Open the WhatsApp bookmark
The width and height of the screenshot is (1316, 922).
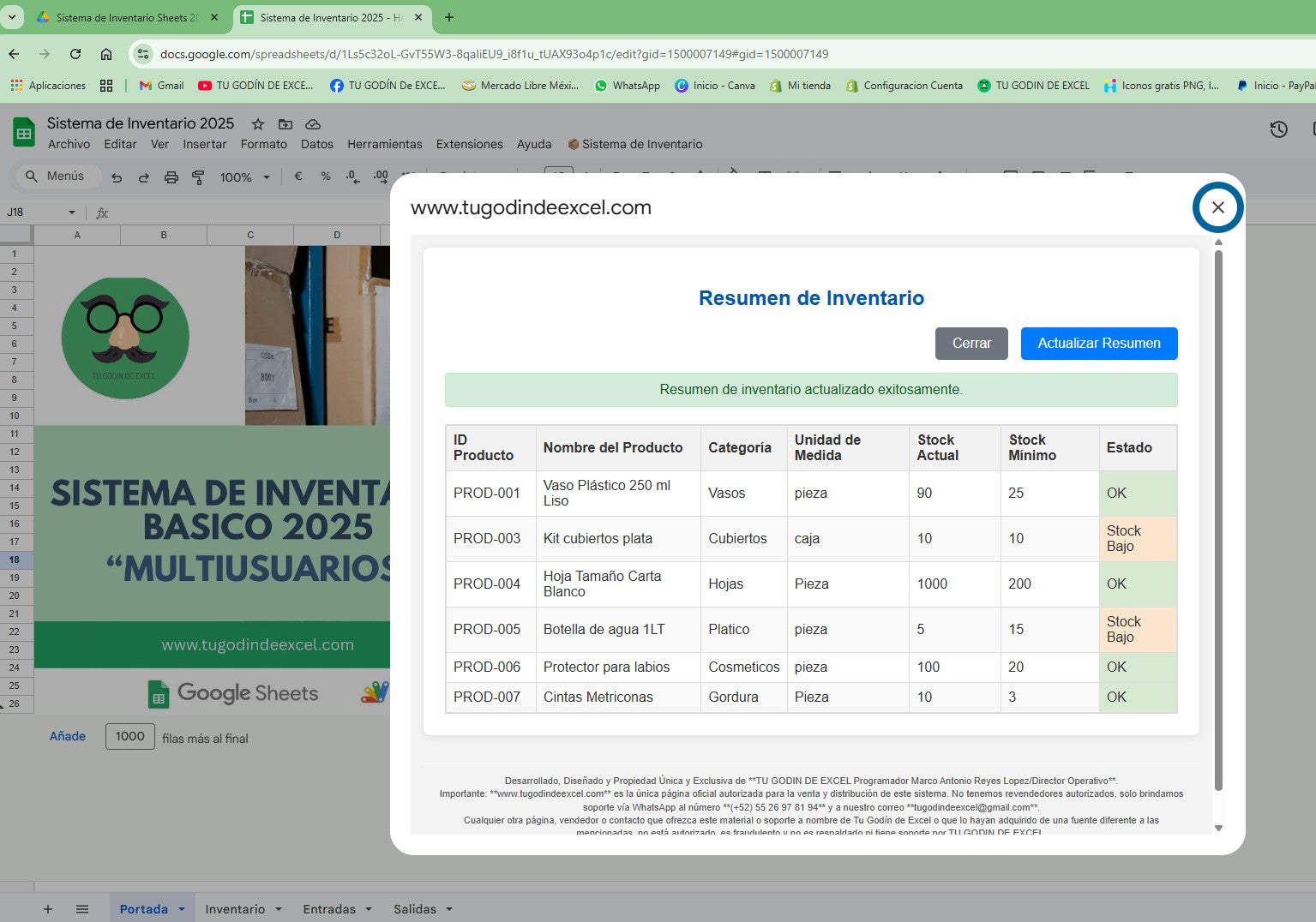coord(627,86)
